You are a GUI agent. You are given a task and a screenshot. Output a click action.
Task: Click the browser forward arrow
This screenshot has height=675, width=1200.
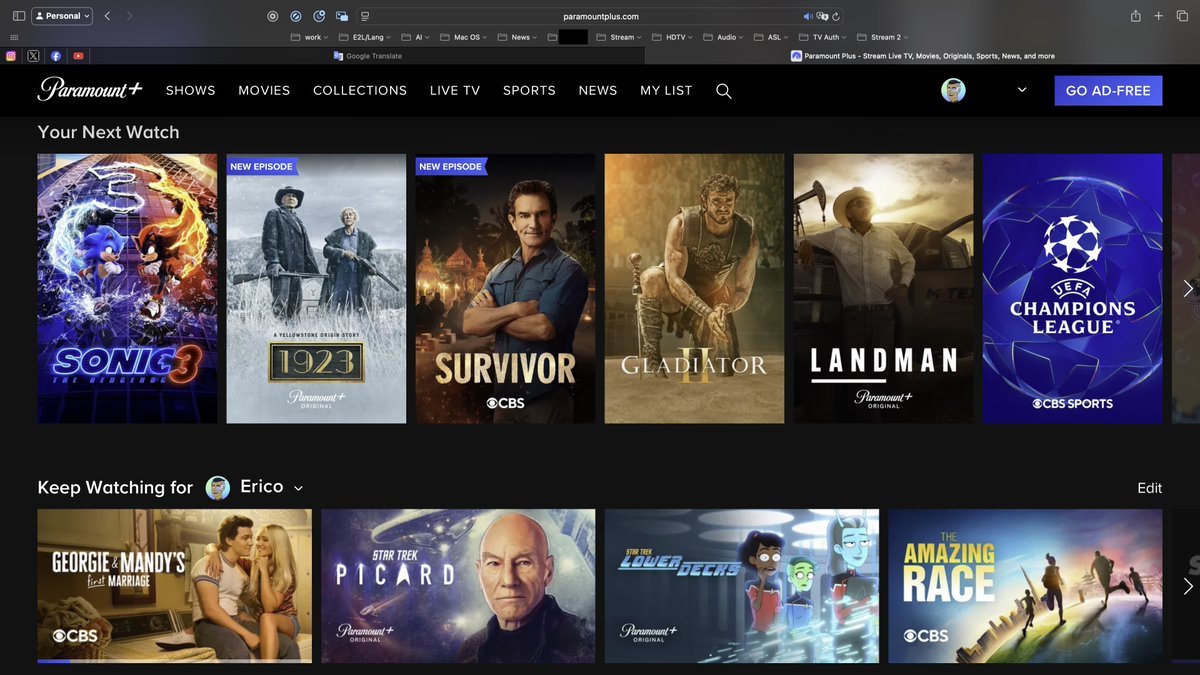(x=129, y=16)
